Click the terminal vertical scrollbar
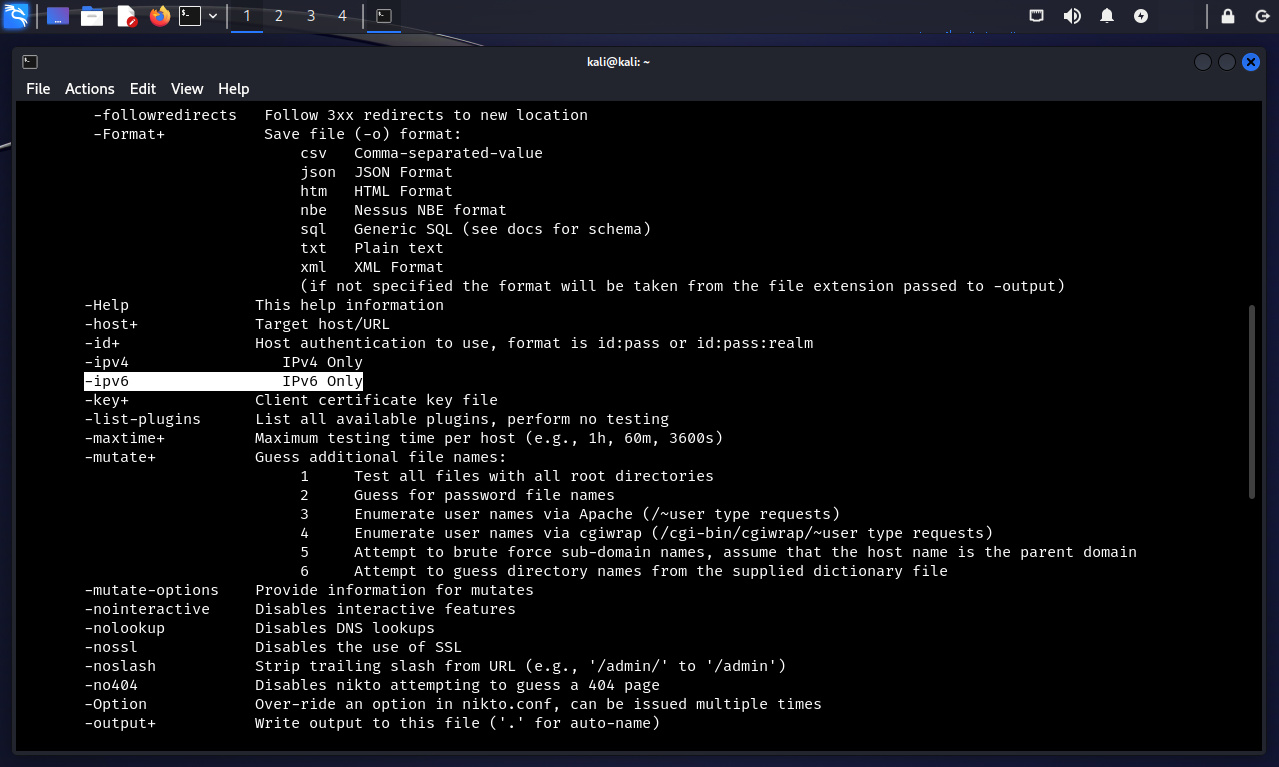Screen dimensions: 1279x767 pyautogui.click(x=1251, y=402)
